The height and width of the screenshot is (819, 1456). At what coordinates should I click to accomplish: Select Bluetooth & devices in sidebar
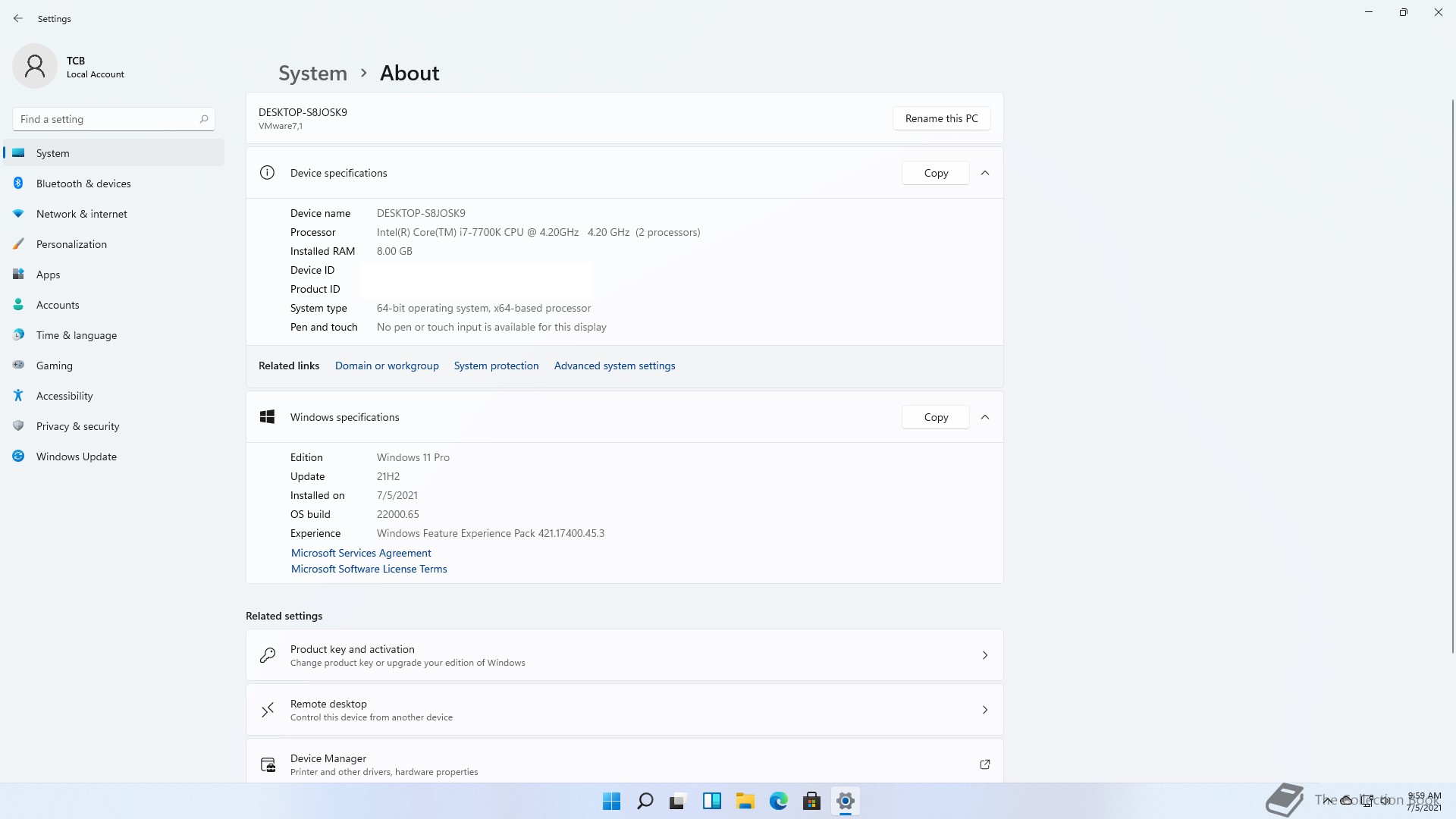coord(114,184)
